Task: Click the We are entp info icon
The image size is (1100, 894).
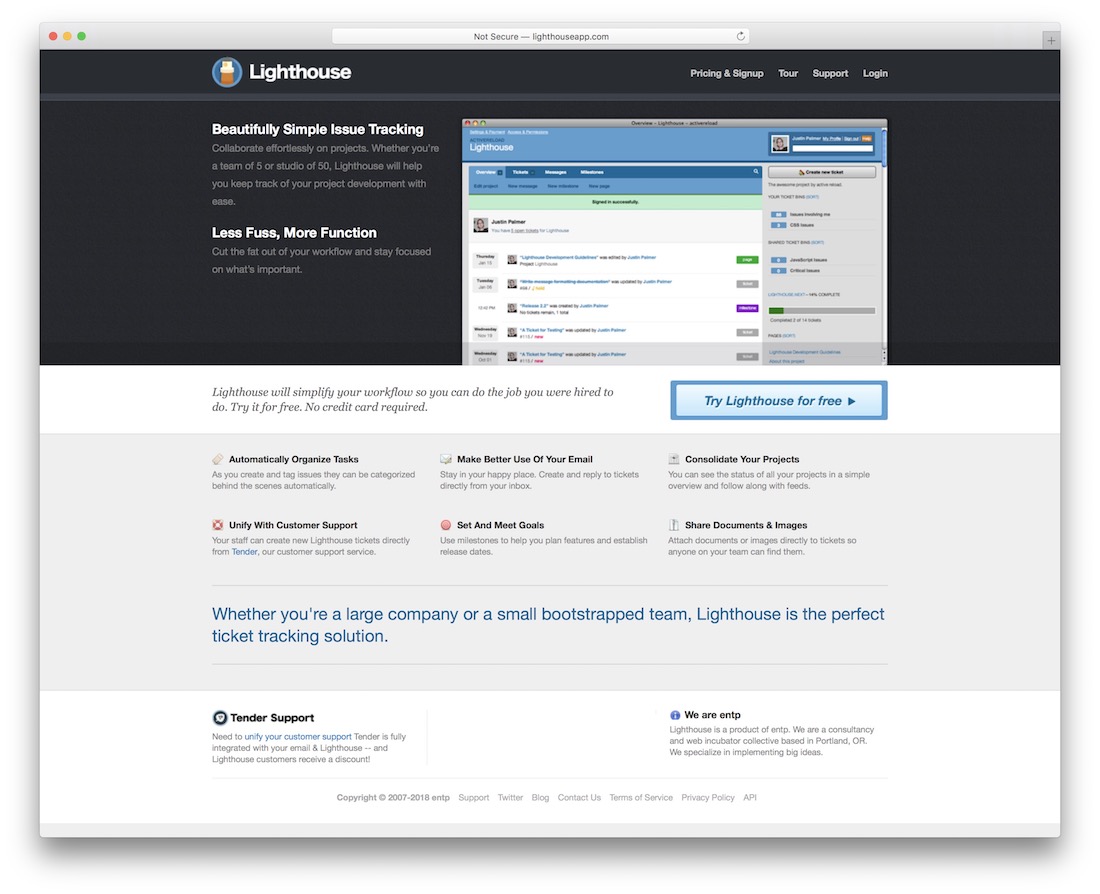Action: pyautogui.click(x=675, y=715)
